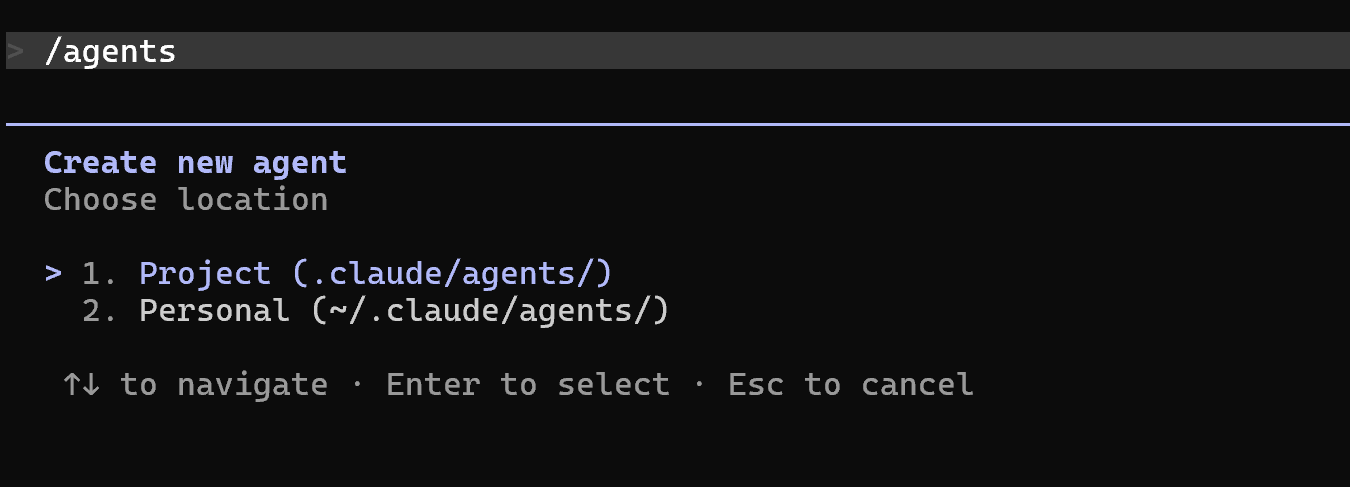
Task: Click the Choose location subtitle
Action: 186,199
